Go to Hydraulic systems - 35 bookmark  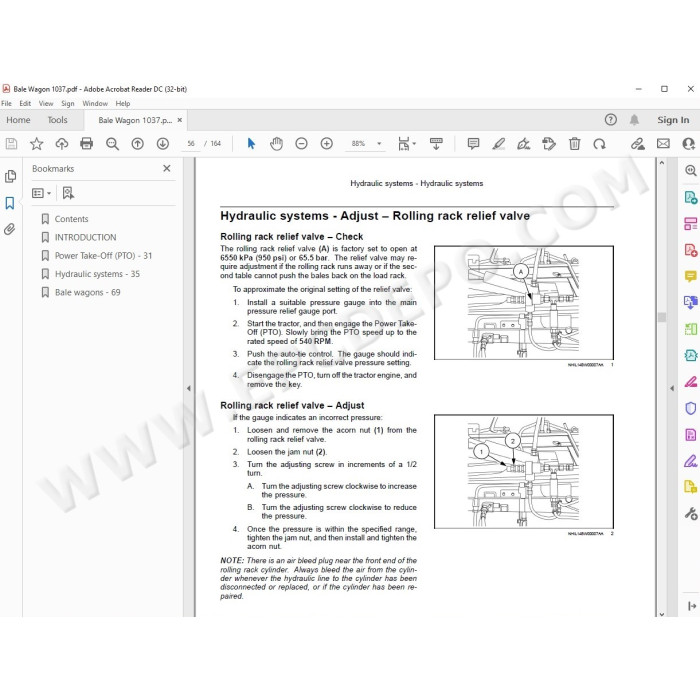click(x=97, y=274)
